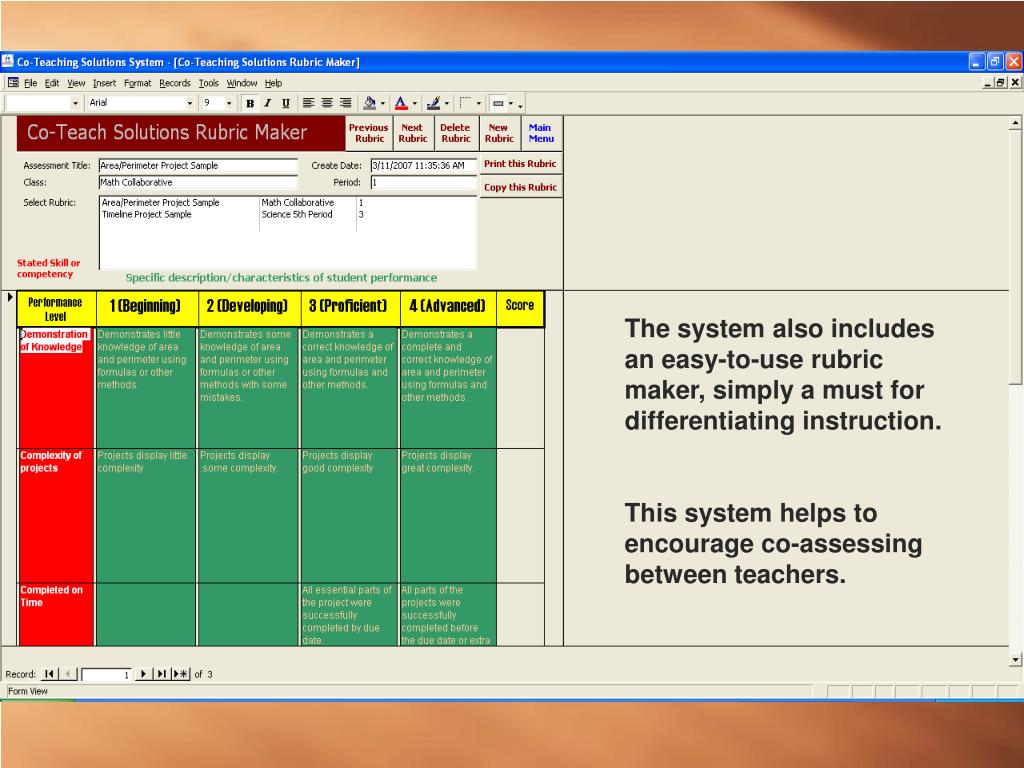Create new record with asterisk button

[x=181, y=674]
